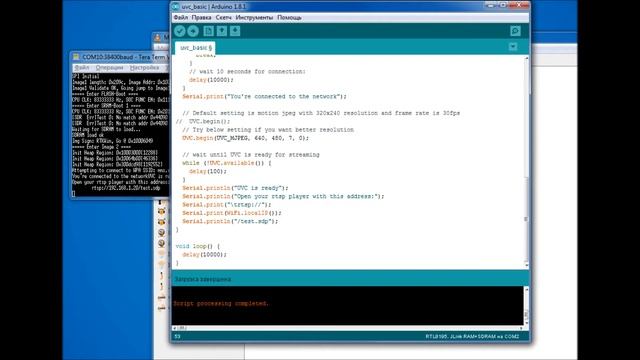Click the line number 53 in status bar

pos(177,336)
